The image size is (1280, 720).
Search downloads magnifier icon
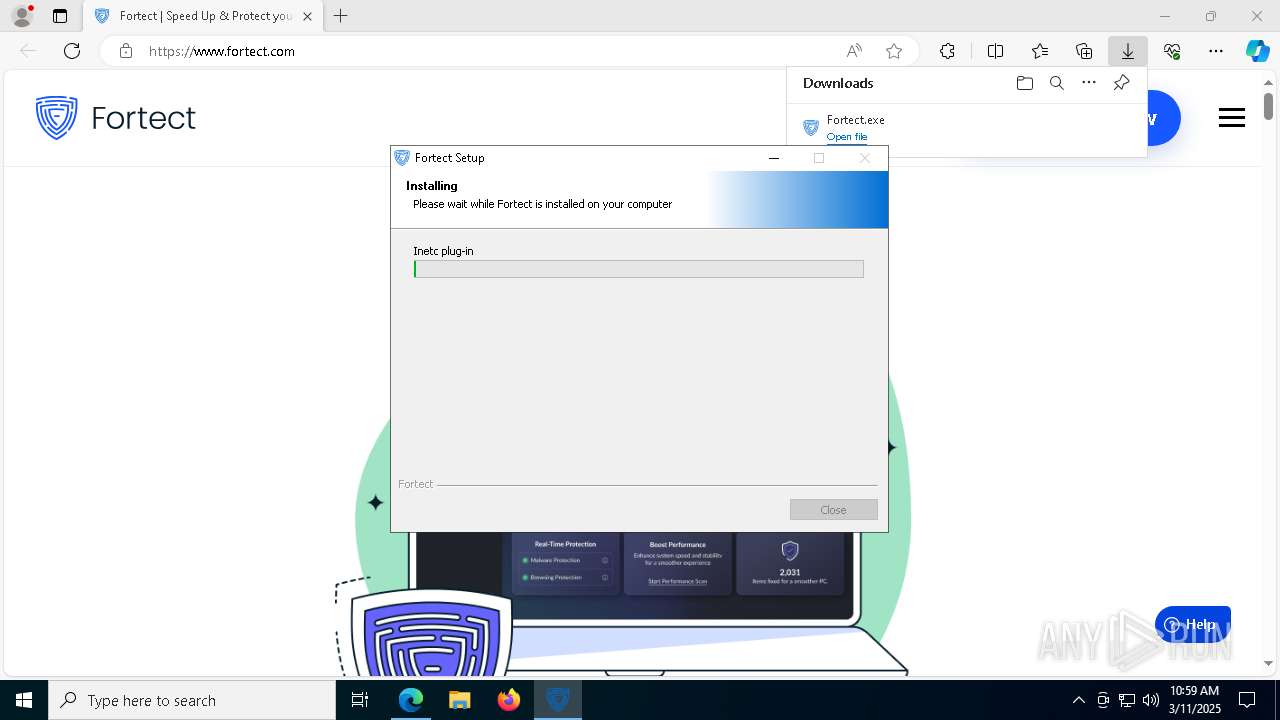pos(1056,83)
